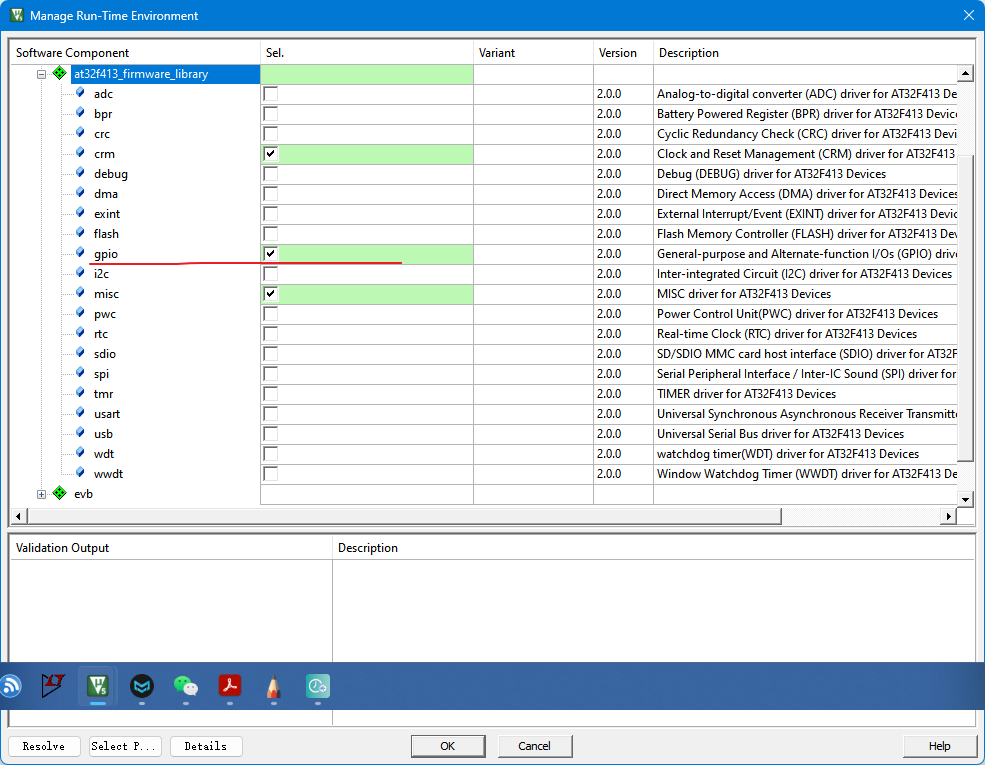Viewport: 985px width, 765px height.
Task: Click the Validation Output column header
Action: click(x=171, y=548)
